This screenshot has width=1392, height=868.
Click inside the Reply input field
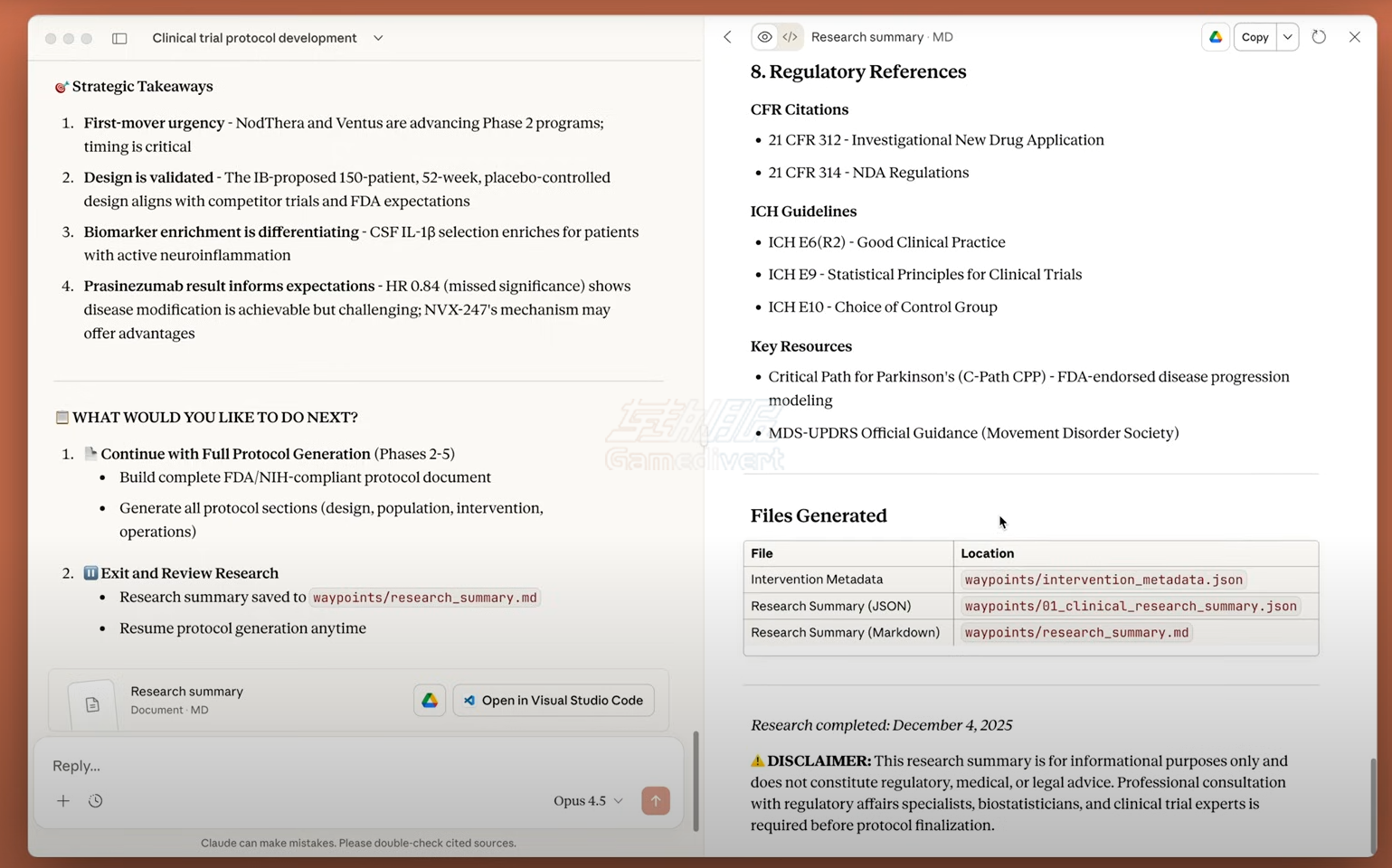(x=271, y=766)
